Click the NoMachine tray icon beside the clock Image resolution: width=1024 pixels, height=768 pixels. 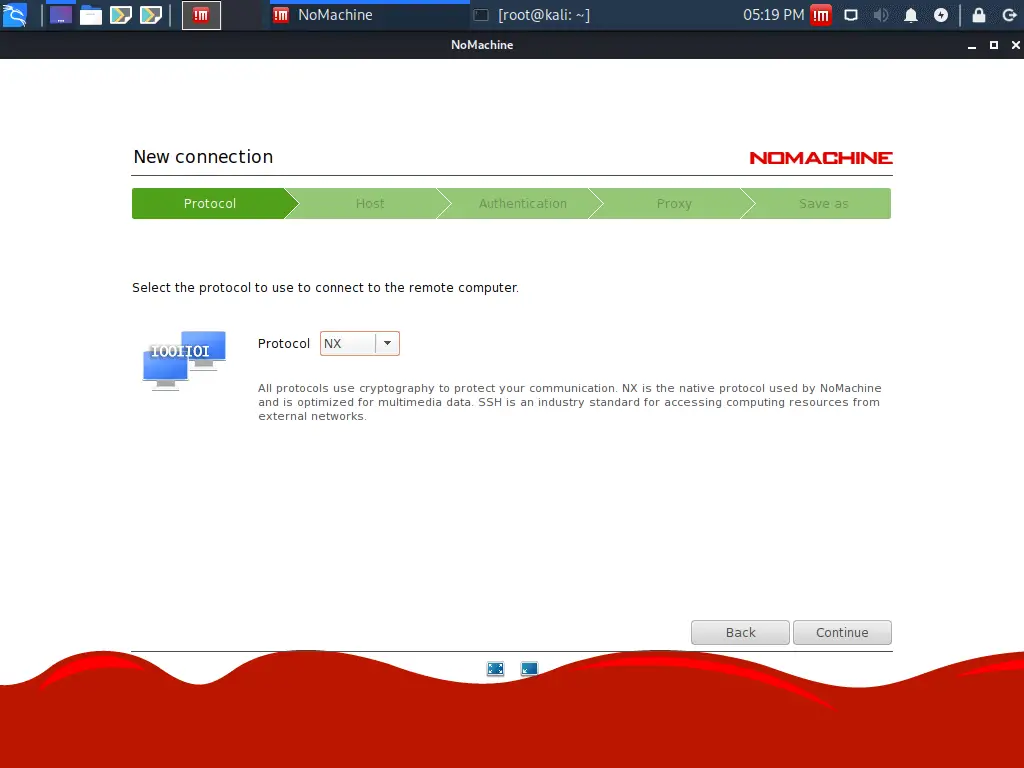coord(821,15)
